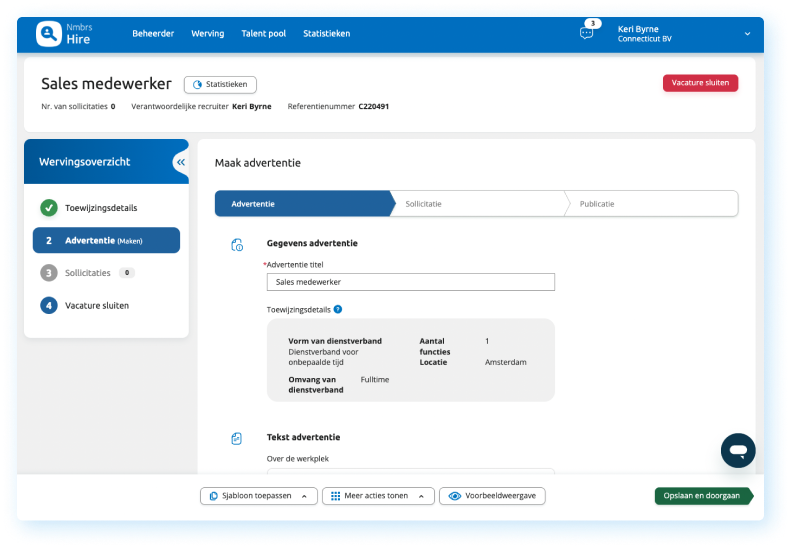Collapse the Wervingsoverzicht sidebar

(180, 162)
